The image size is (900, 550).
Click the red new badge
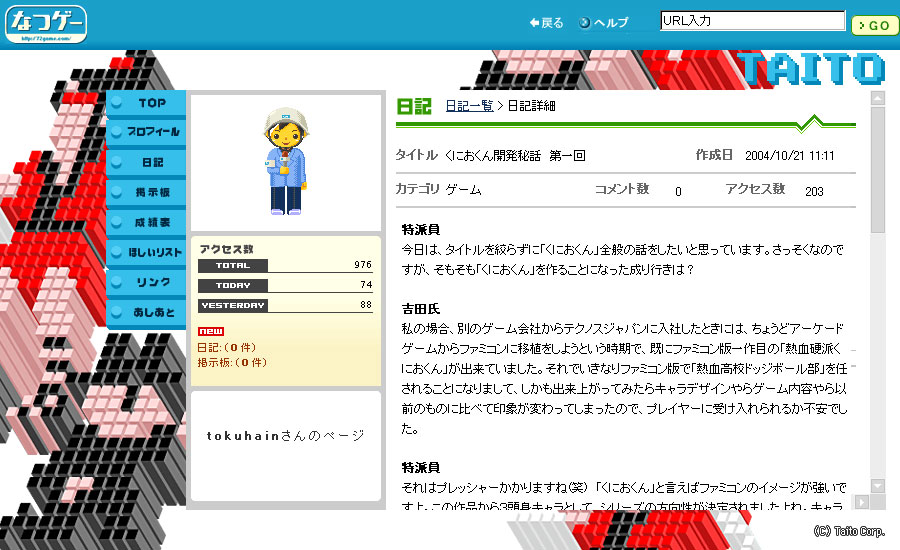[211, 331]
